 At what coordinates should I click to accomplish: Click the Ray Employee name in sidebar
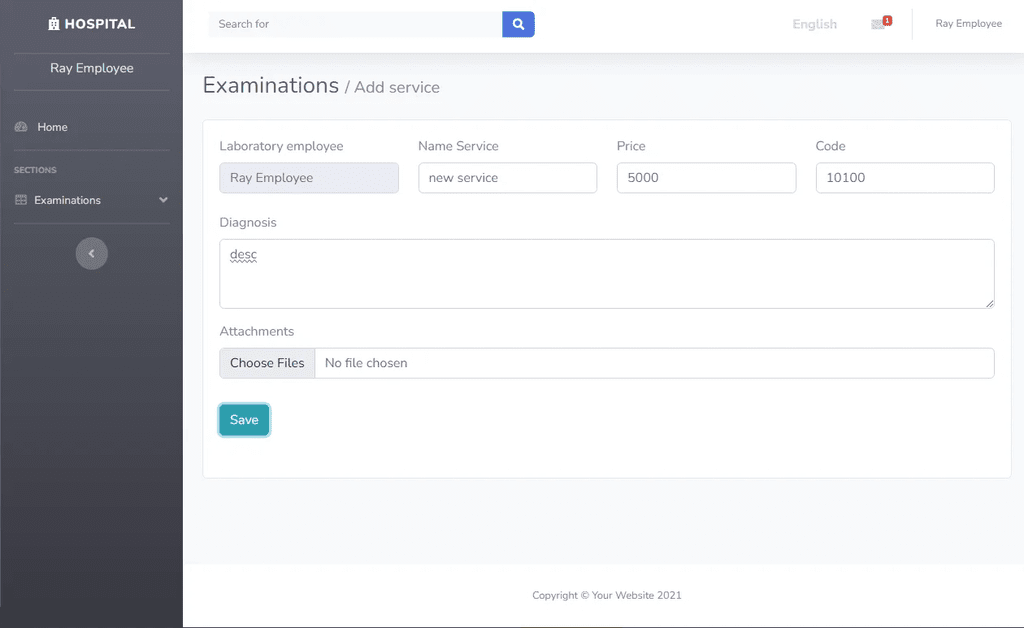pyautogui.click(x=91, y=68)
